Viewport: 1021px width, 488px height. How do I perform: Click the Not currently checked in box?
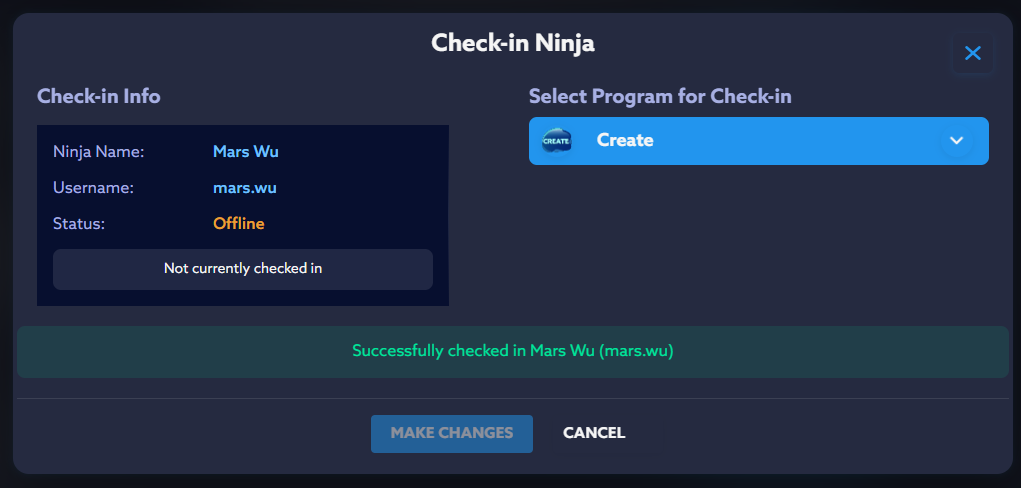(243, 269)
